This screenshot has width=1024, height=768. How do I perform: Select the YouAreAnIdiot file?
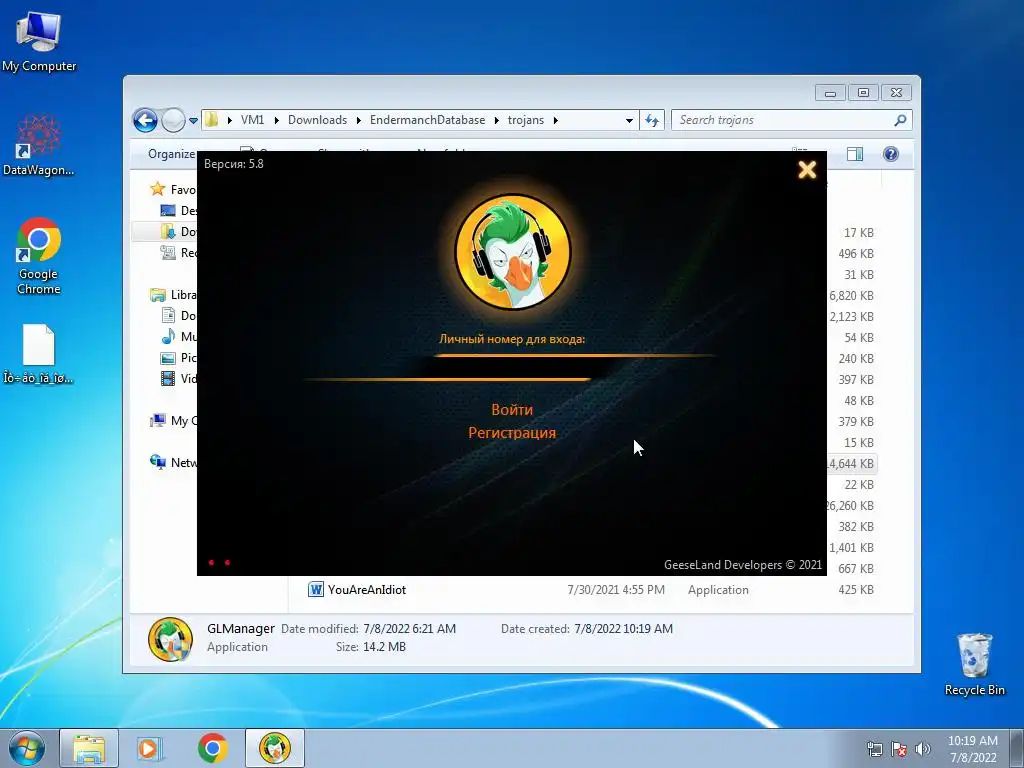tap(367, 590)
